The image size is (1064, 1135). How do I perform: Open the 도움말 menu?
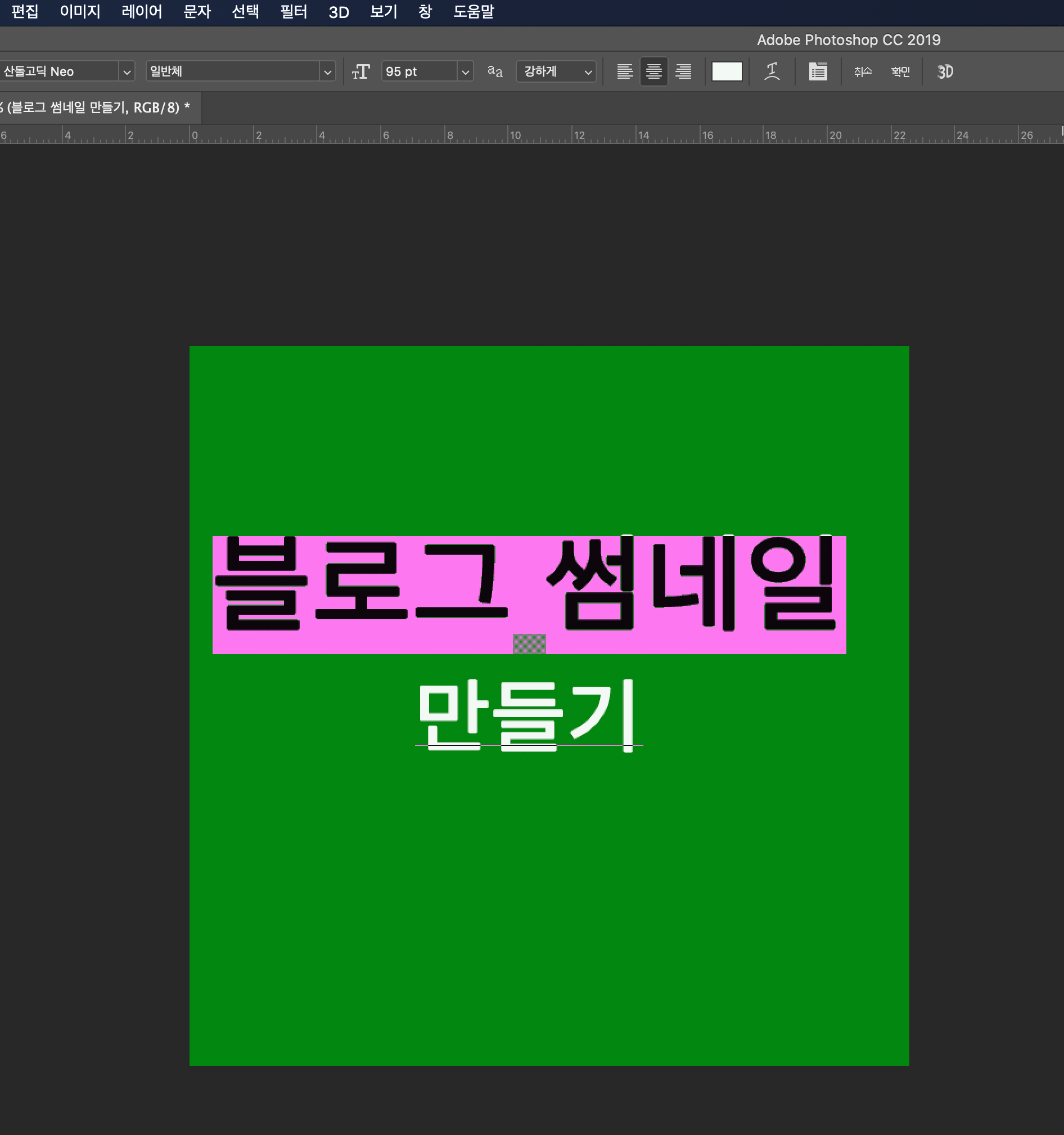point(474,11)
